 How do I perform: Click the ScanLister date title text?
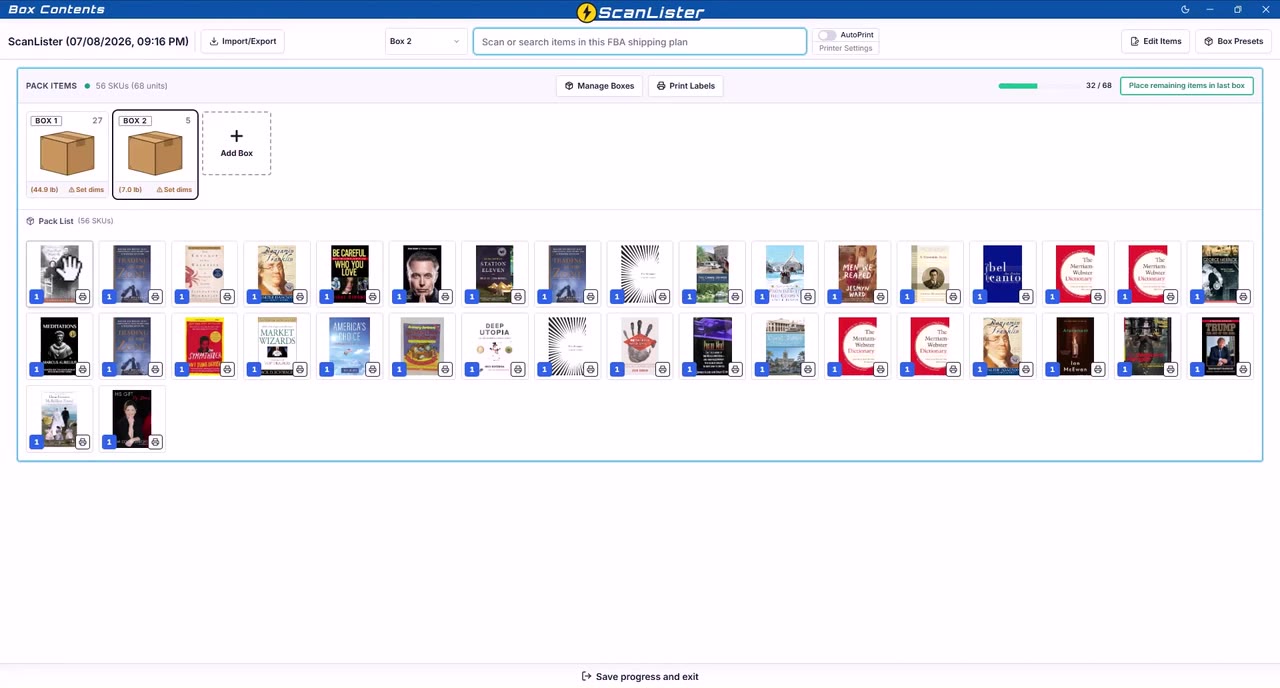pyautogui.click(x=98, y=42)
